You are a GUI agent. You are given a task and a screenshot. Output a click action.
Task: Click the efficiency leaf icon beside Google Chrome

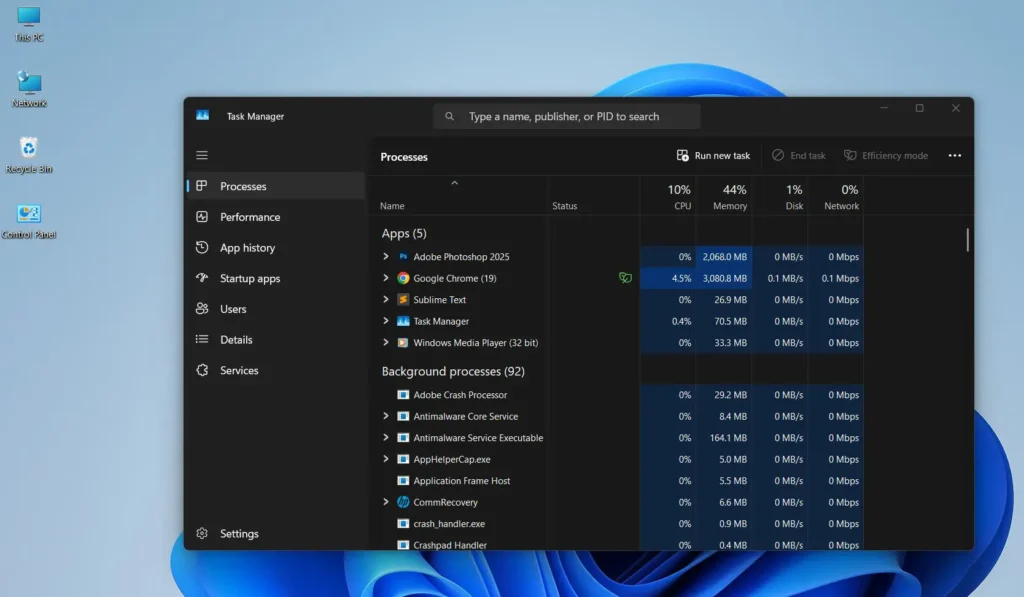click(625, 278)
